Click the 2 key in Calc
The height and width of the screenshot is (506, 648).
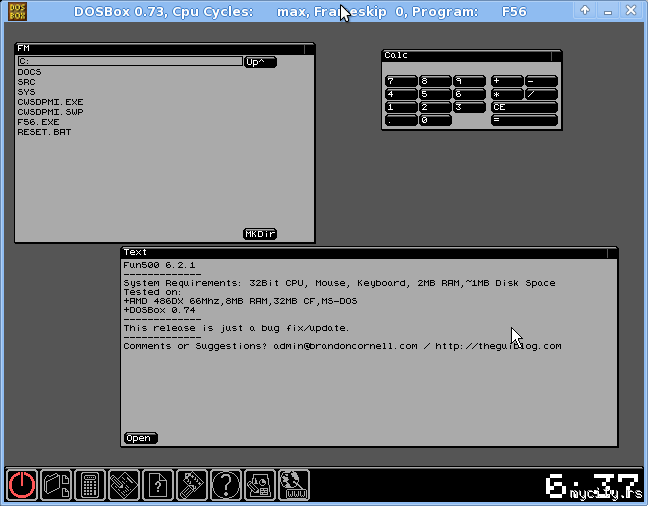(435, 107)
